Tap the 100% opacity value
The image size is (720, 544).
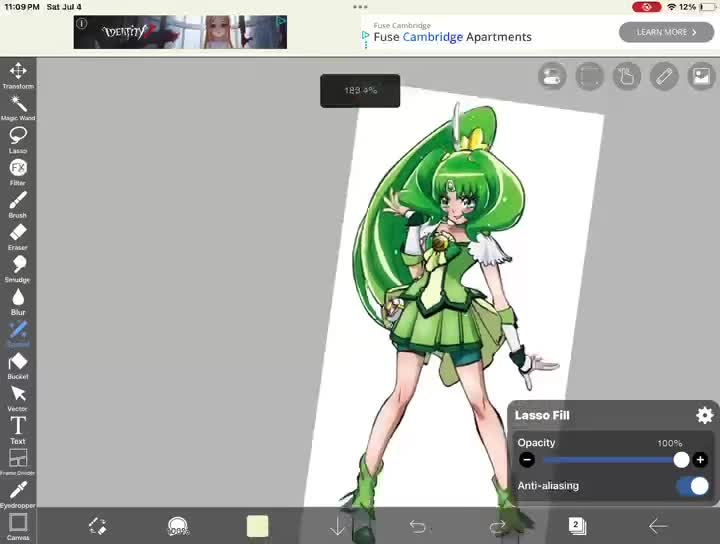[x=669, y=443]
